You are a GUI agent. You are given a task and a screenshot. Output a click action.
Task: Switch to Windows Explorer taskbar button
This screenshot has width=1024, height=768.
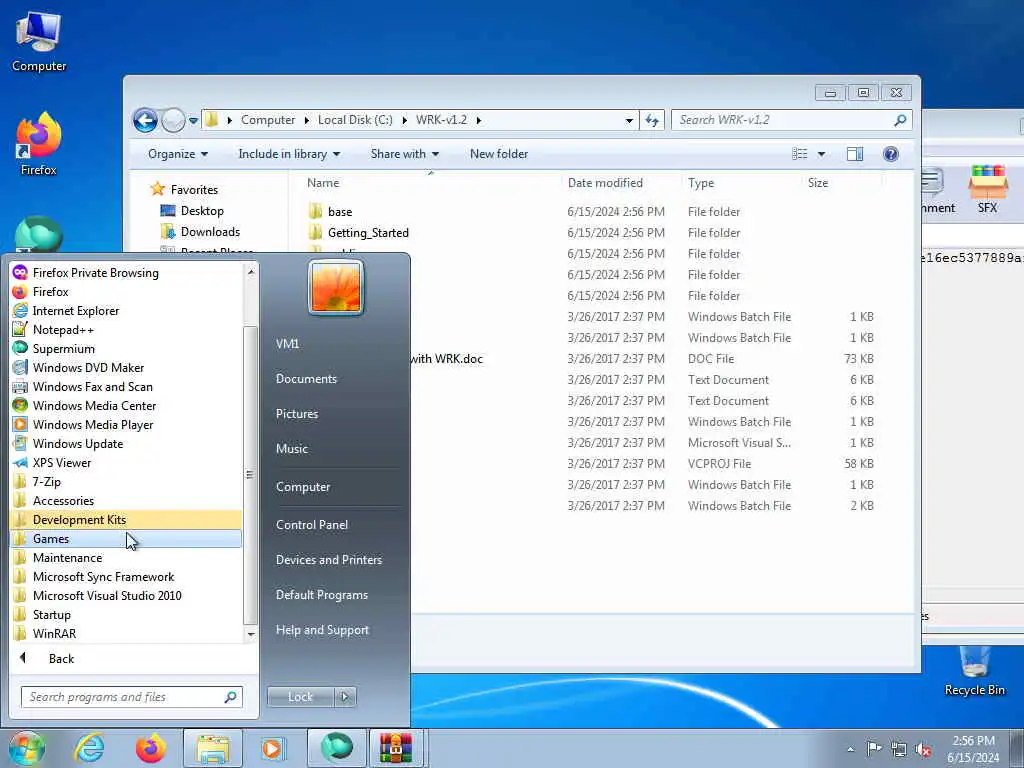213,748
